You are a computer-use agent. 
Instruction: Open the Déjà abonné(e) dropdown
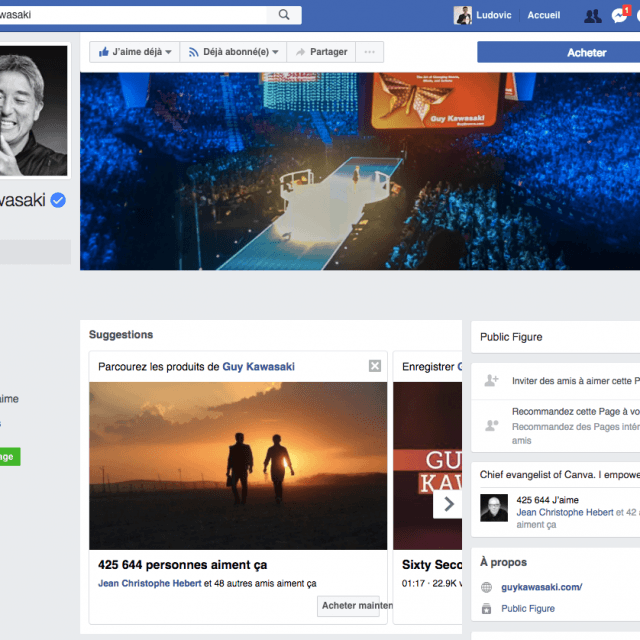tap(233, 52)
